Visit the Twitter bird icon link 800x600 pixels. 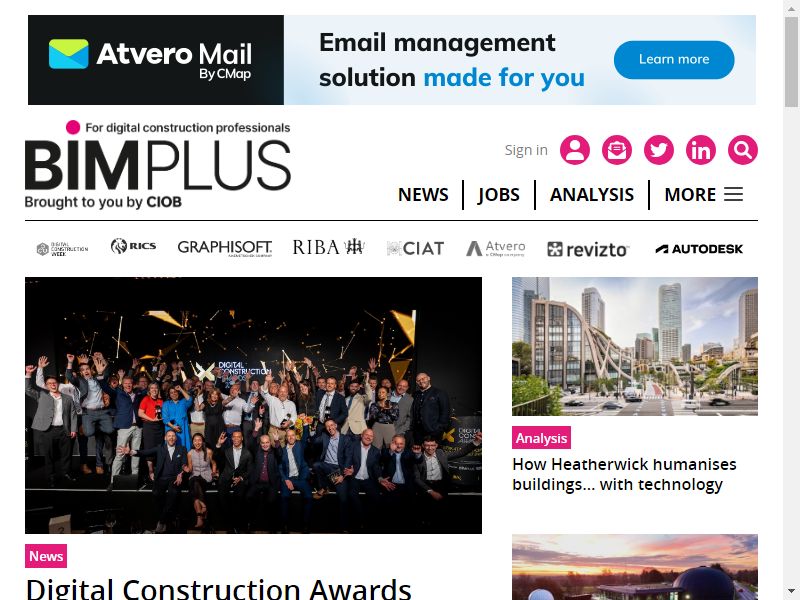point(658,150)
